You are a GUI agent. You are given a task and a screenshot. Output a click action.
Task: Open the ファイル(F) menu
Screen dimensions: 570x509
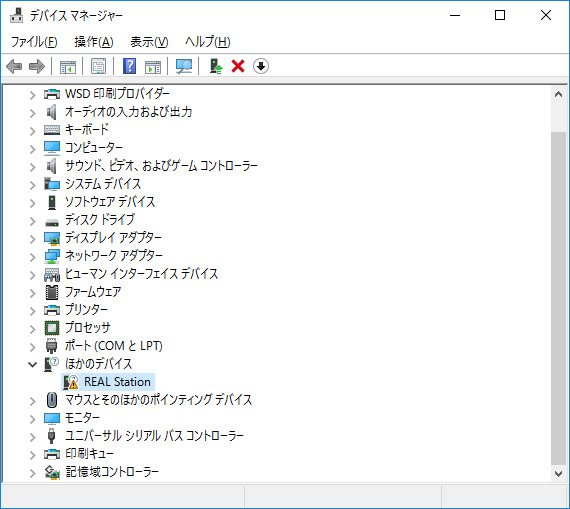pyautogui.click(x=34, y=42)
